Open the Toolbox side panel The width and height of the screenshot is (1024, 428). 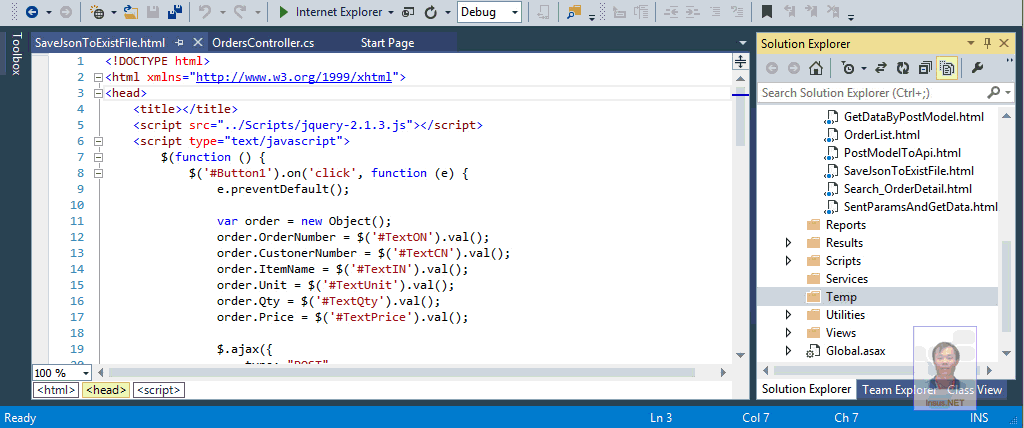[16, 54]
